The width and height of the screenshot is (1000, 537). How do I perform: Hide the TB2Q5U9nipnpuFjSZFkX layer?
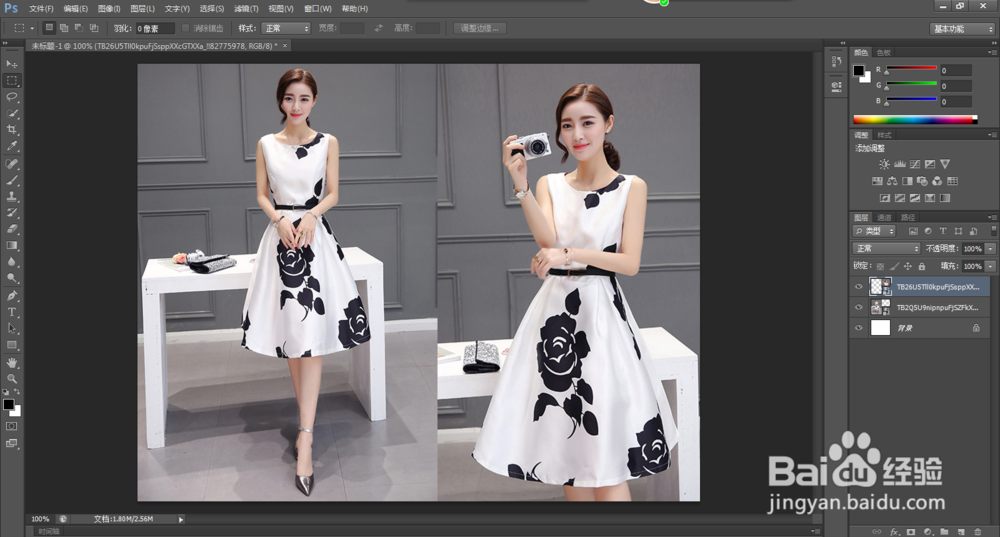pos(858,307)
